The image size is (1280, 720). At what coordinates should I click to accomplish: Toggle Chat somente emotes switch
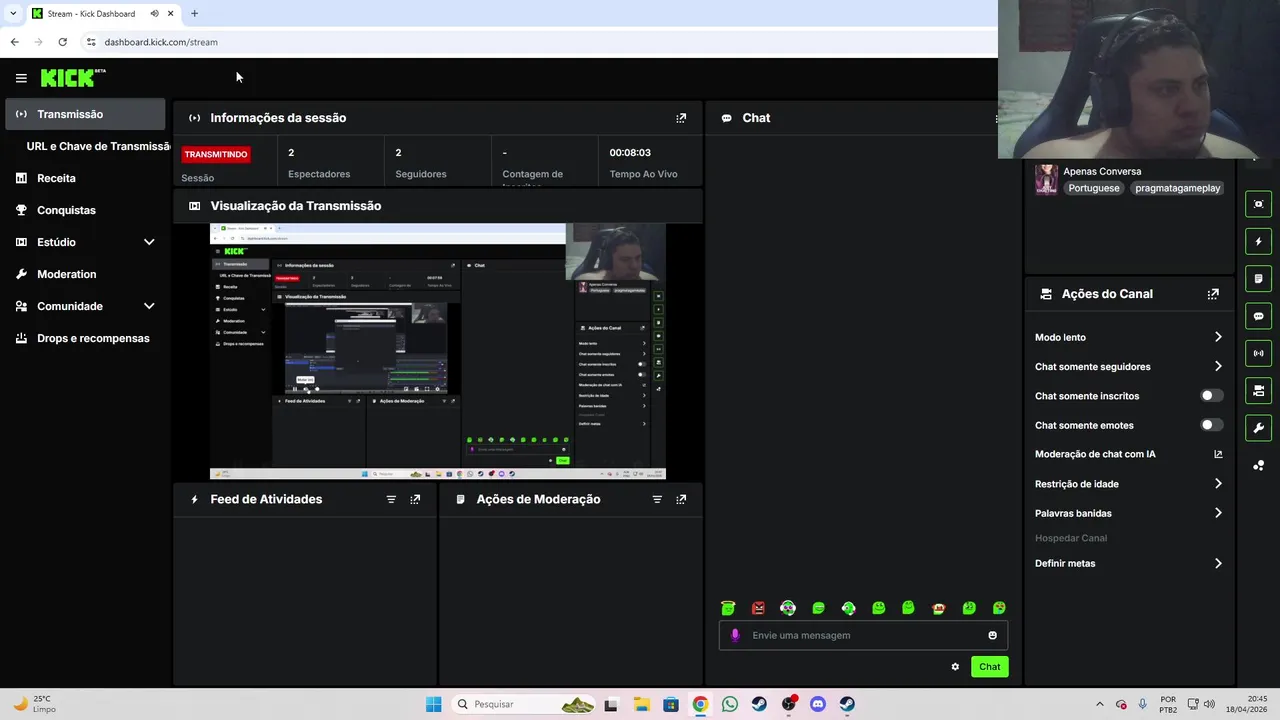pyautogui.click(x=1211, y=425)
